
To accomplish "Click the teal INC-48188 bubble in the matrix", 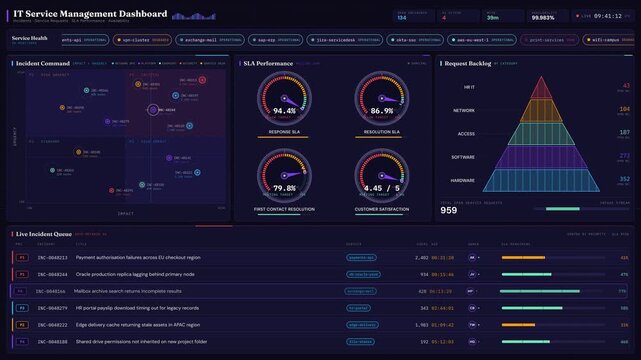I will (x=142, y=185).
